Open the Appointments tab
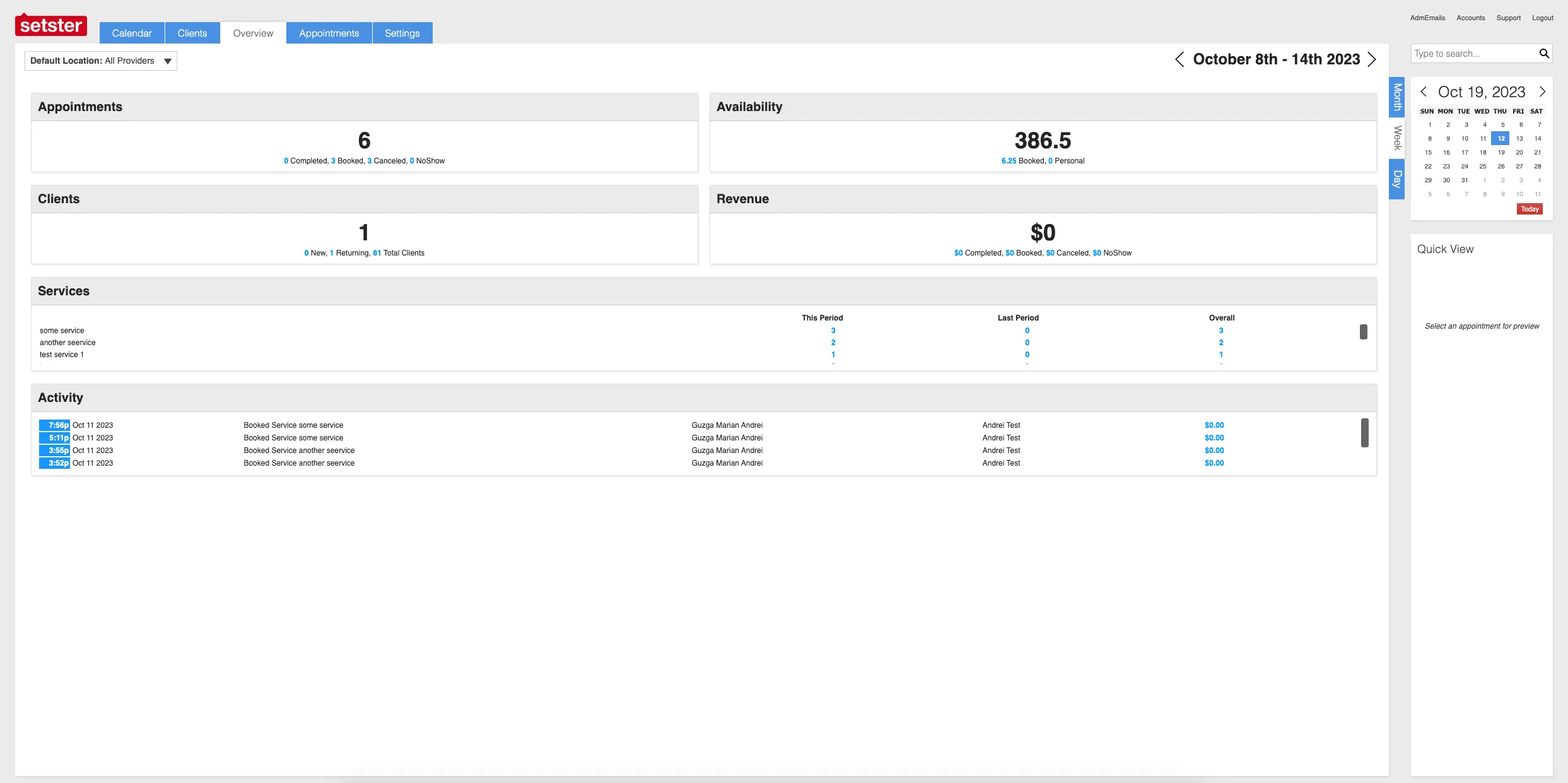 [329, 33]
